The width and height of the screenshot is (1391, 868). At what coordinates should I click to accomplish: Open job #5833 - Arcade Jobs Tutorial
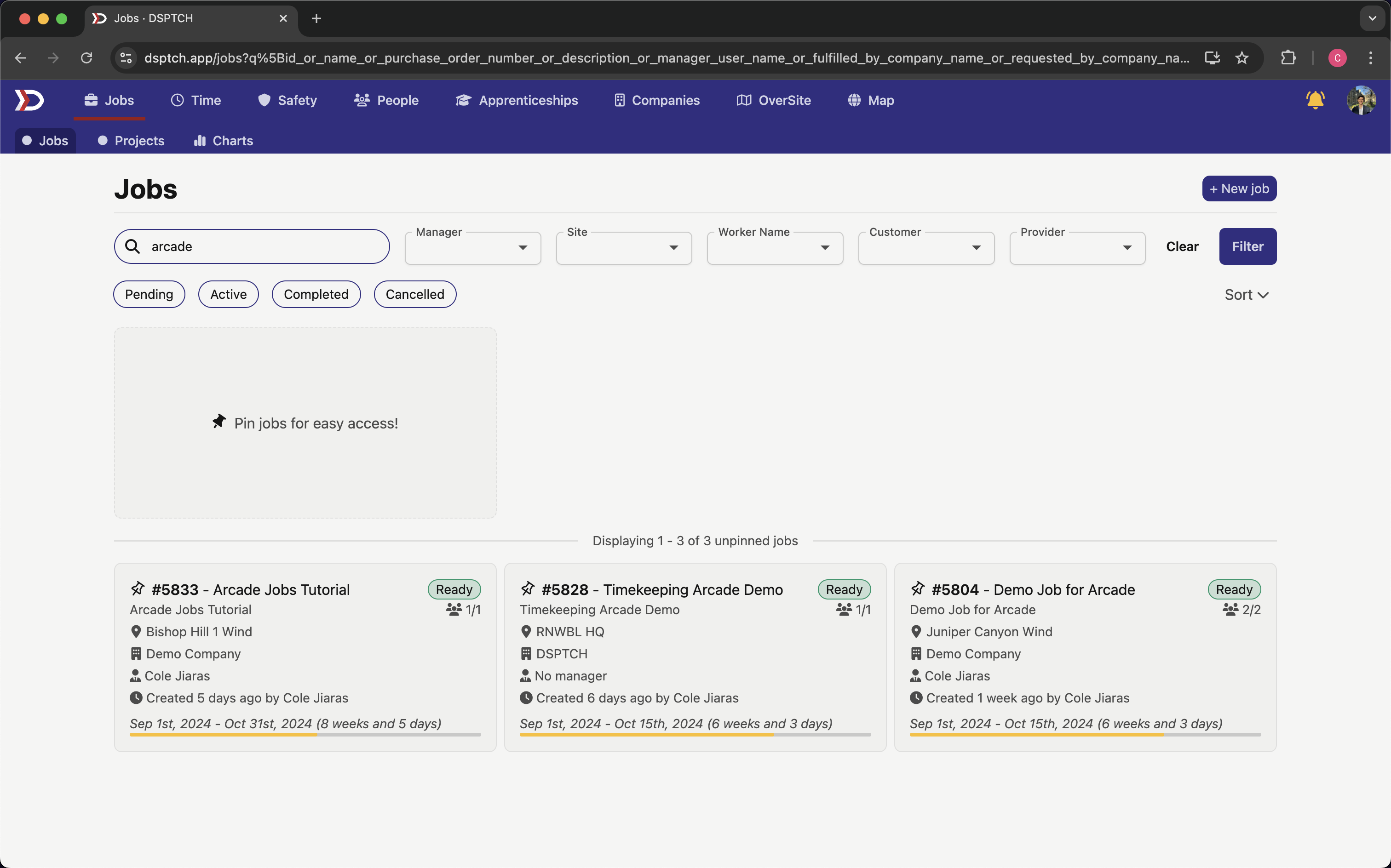(250, 589)
